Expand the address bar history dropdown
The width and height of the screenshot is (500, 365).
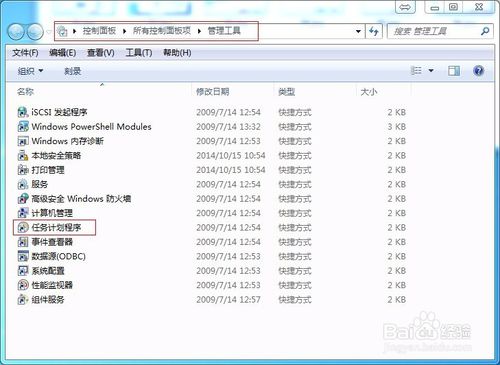click(x=358, y=32)
